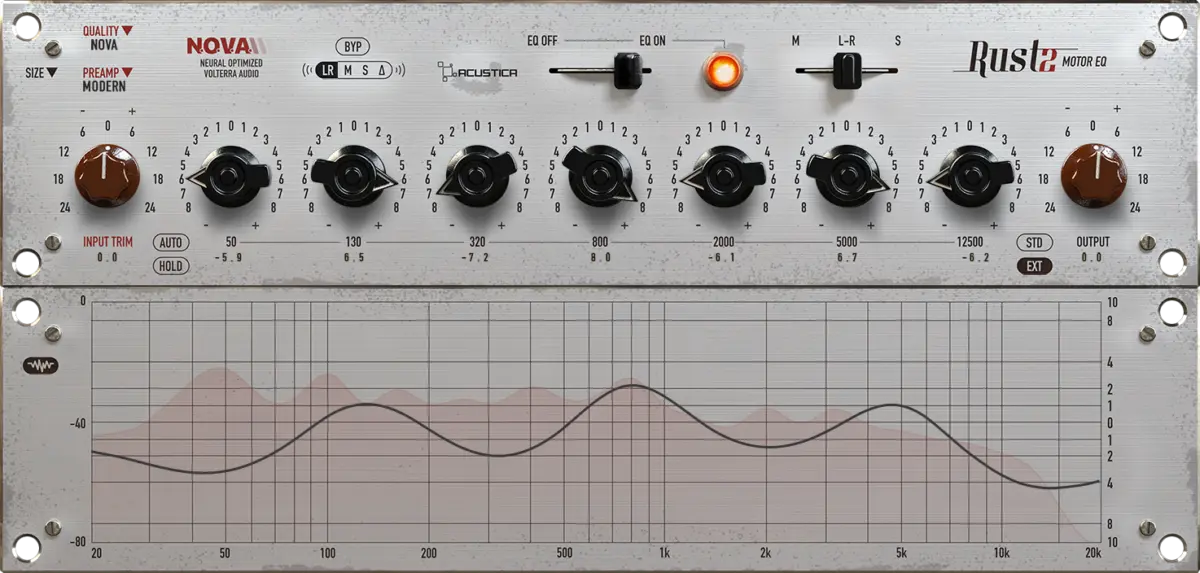Image resolution: width=1200 pixels, height=573 pixels.
Task: Toggle the BYP bypass button
Action: click(352, 47)
